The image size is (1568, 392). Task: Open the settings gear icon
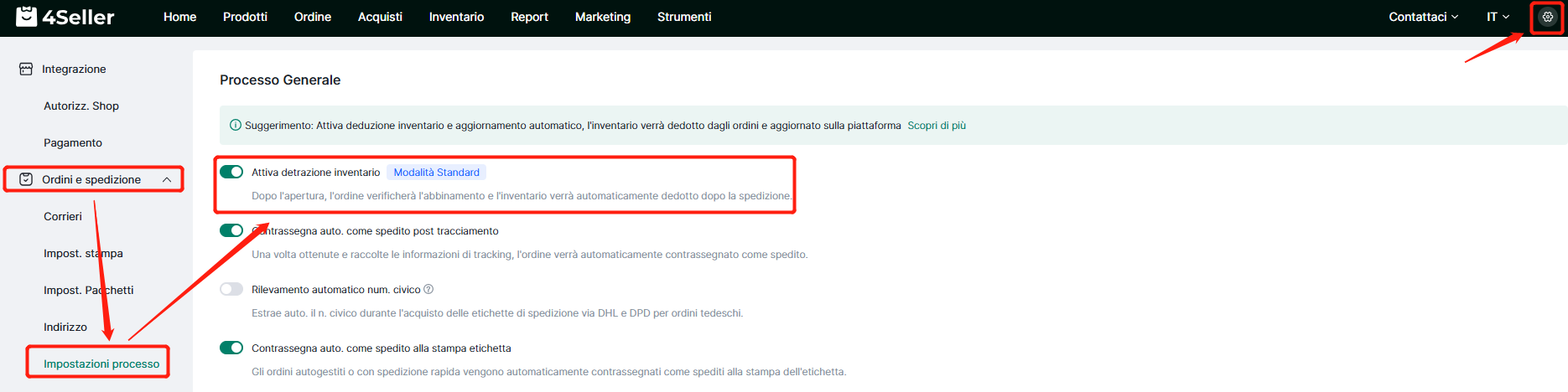1547,17
